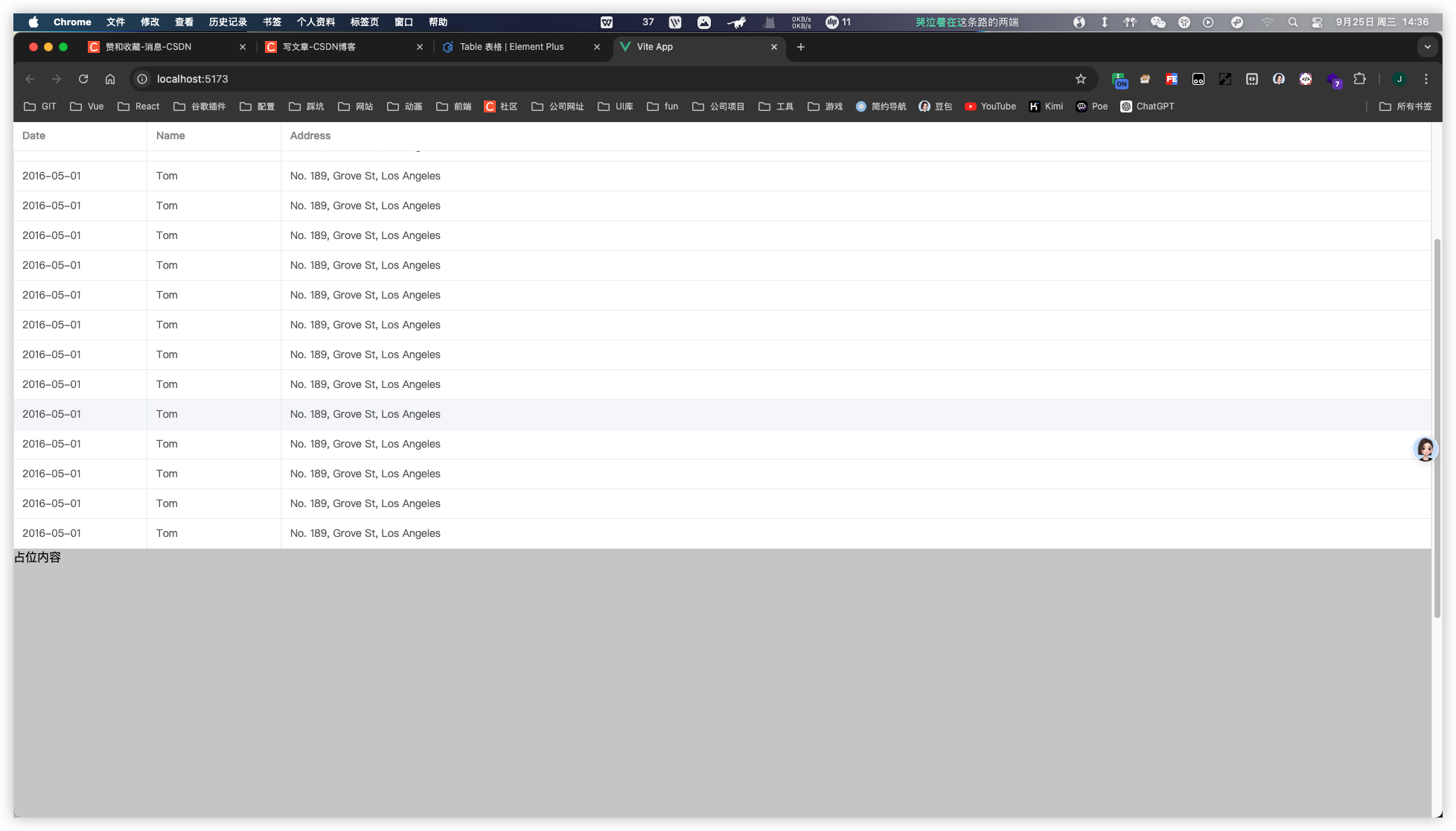Open the Extensions puzzle icon

pyautogui.click(x=1359, y=79)
